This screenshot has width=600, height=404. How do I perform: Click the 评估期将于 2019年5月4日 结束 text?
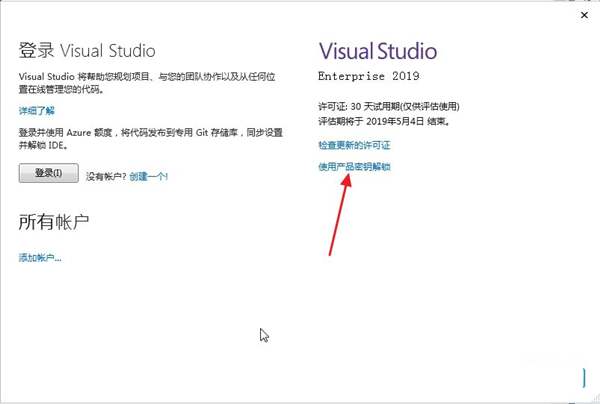[384, 122]
